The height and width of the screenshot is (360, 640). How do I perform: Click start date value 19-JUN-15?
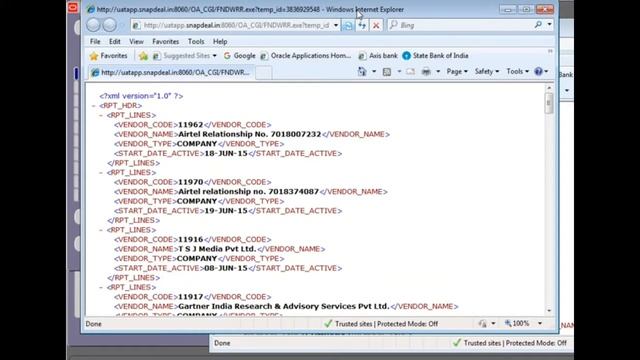click(x=226, y=211)
